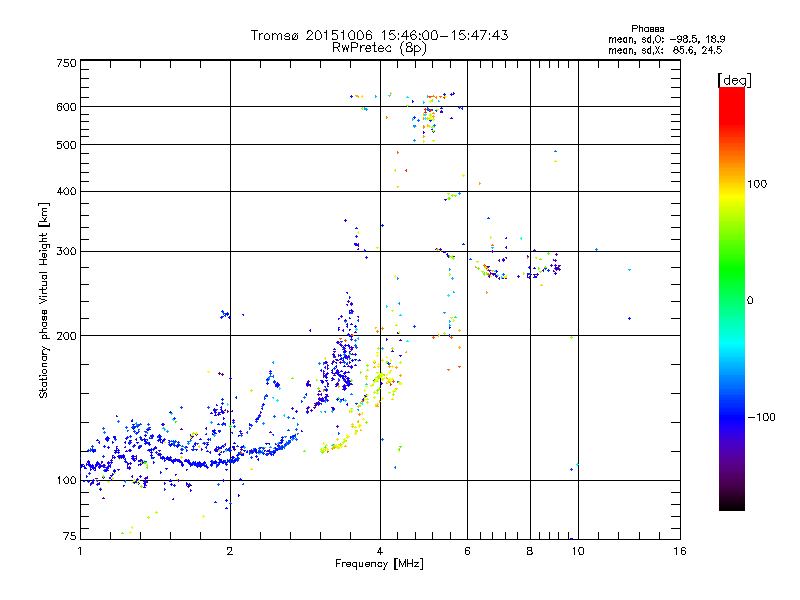Click x-axis tick label '8'
The width and height of the screenshot is (800, 600).
pos(530,551)
